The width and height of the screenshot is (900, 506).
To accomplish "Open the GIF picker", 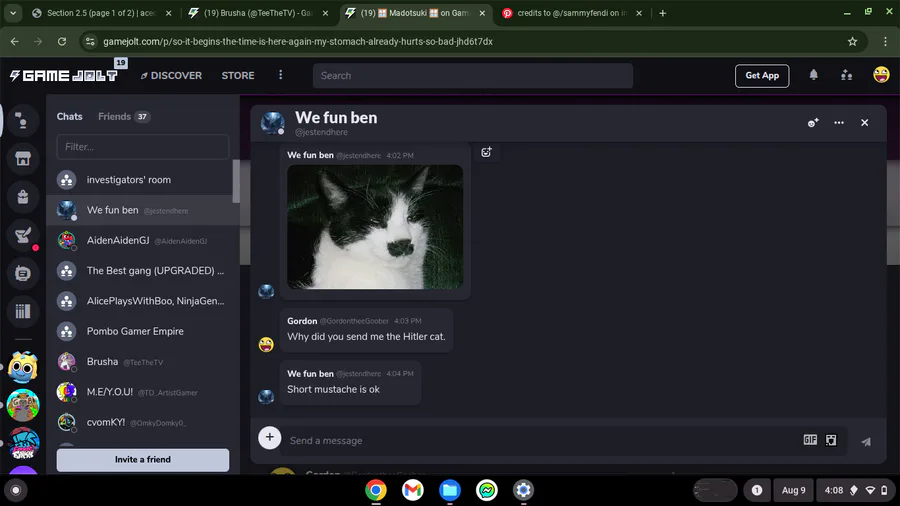I will click(810, 440).
